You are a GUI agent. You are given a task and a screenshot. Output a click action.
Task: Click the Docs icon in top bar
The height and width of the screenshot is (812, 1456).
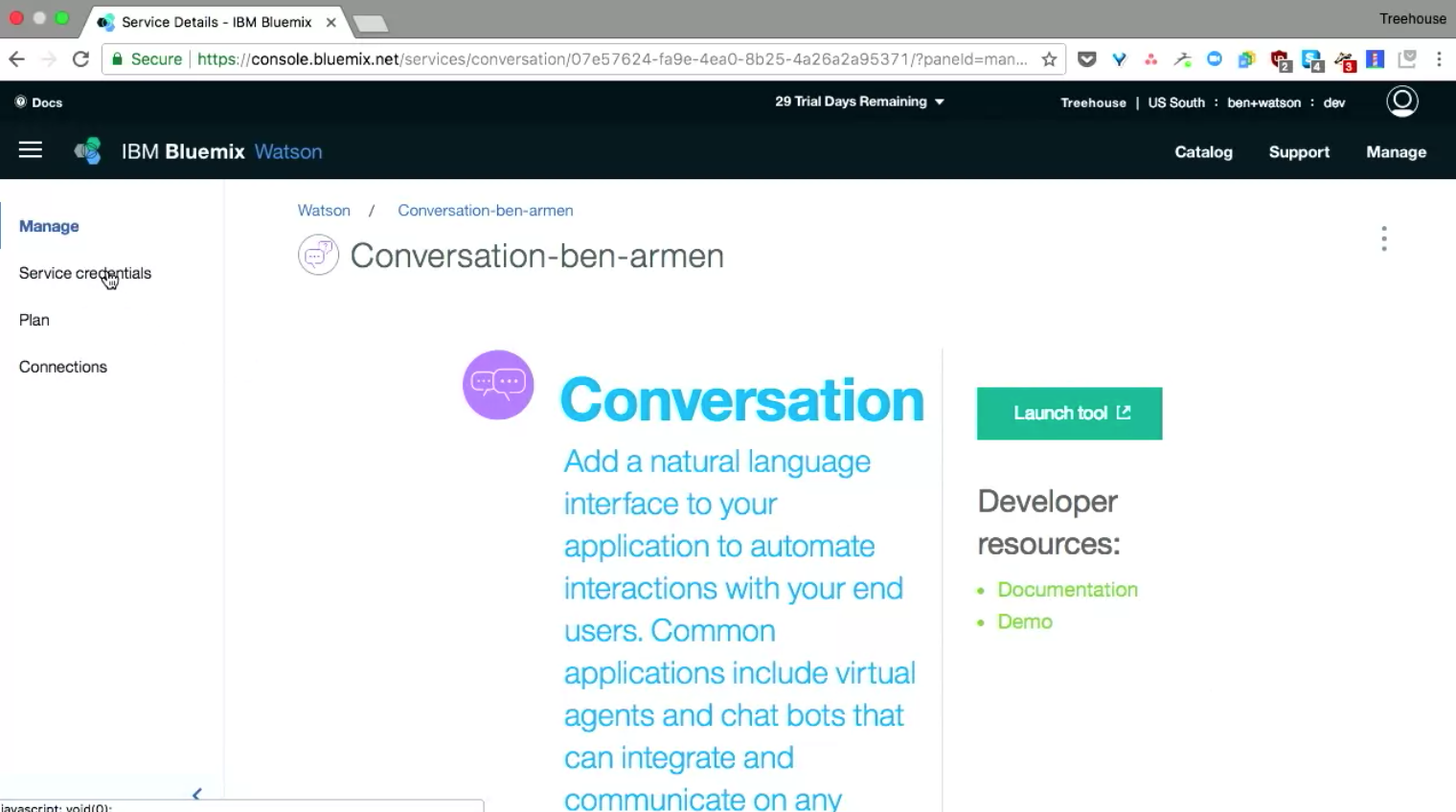click(x=21, y=102)
